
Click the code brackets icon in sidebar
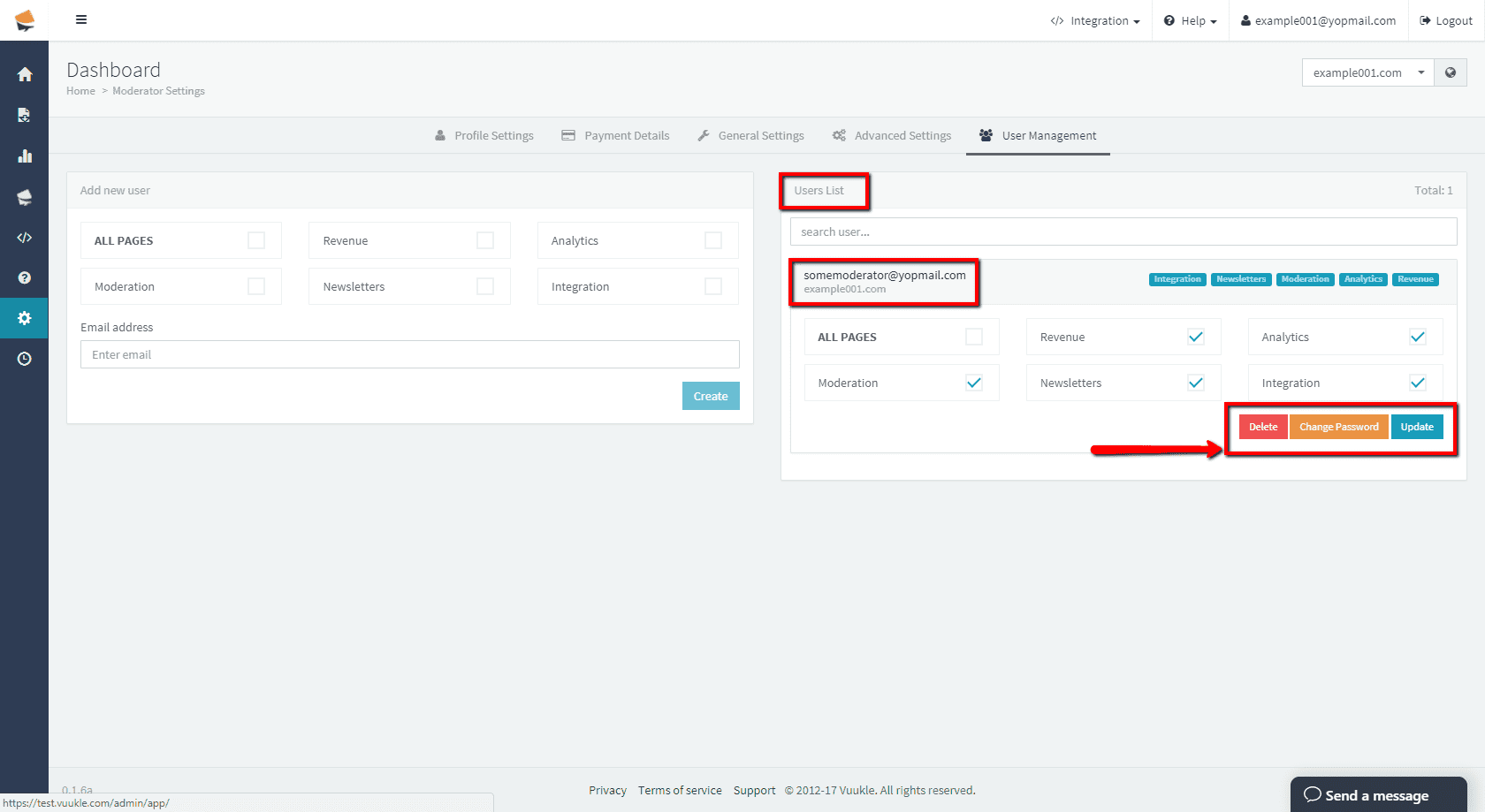tap(25, 238)
